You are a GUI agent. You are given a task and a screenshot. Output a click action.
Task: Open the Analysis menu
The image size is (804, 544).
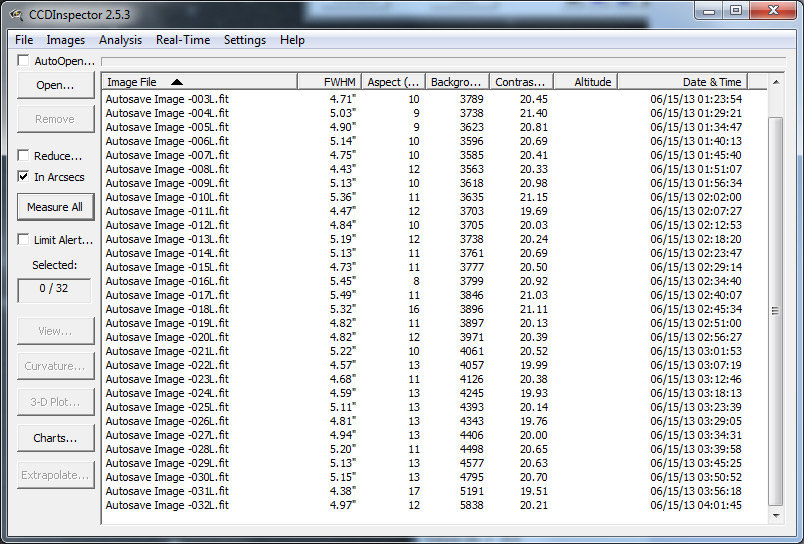(120, 40)
